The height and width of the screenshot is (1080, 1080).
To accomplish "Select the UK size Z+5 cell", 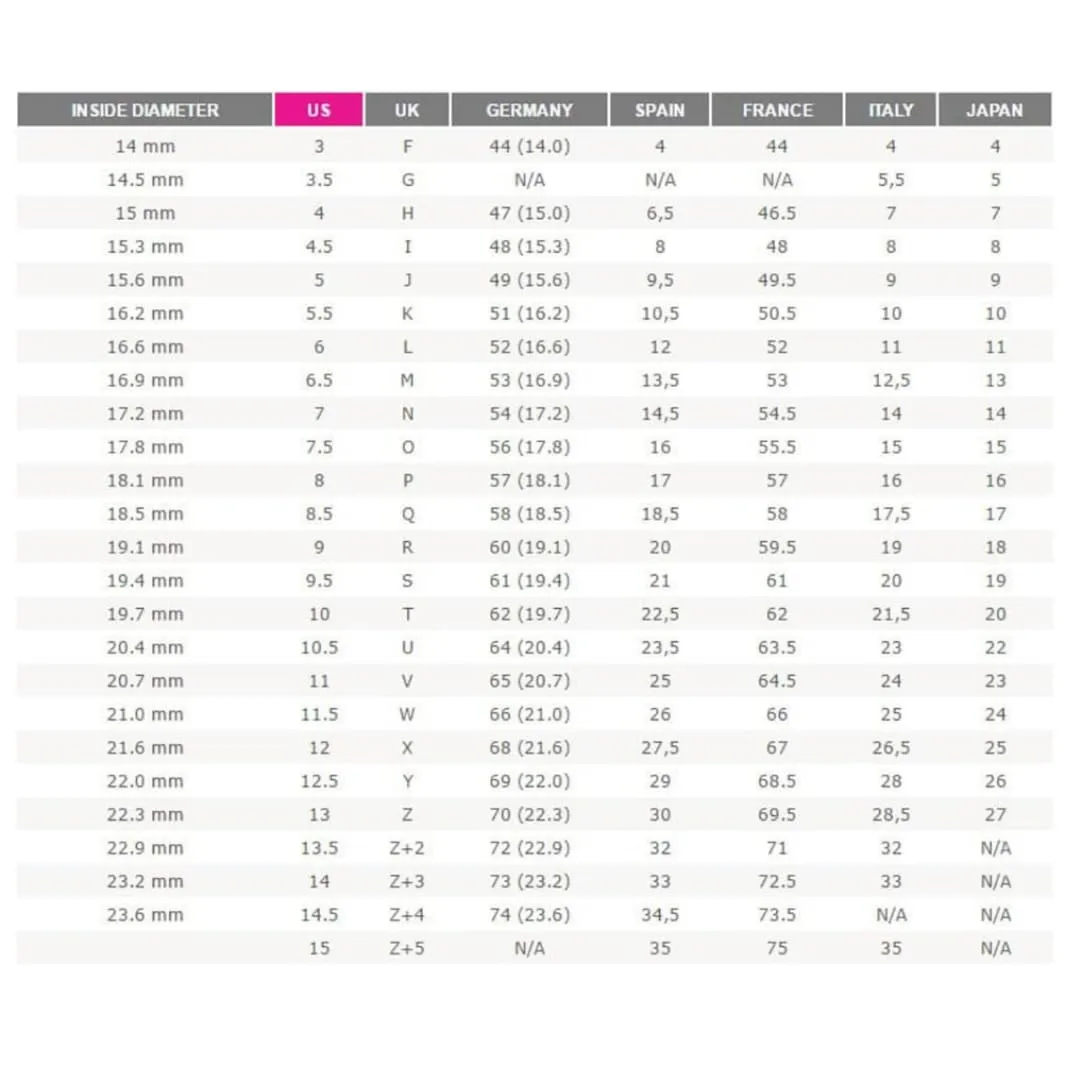I will [x=407, y=948].
